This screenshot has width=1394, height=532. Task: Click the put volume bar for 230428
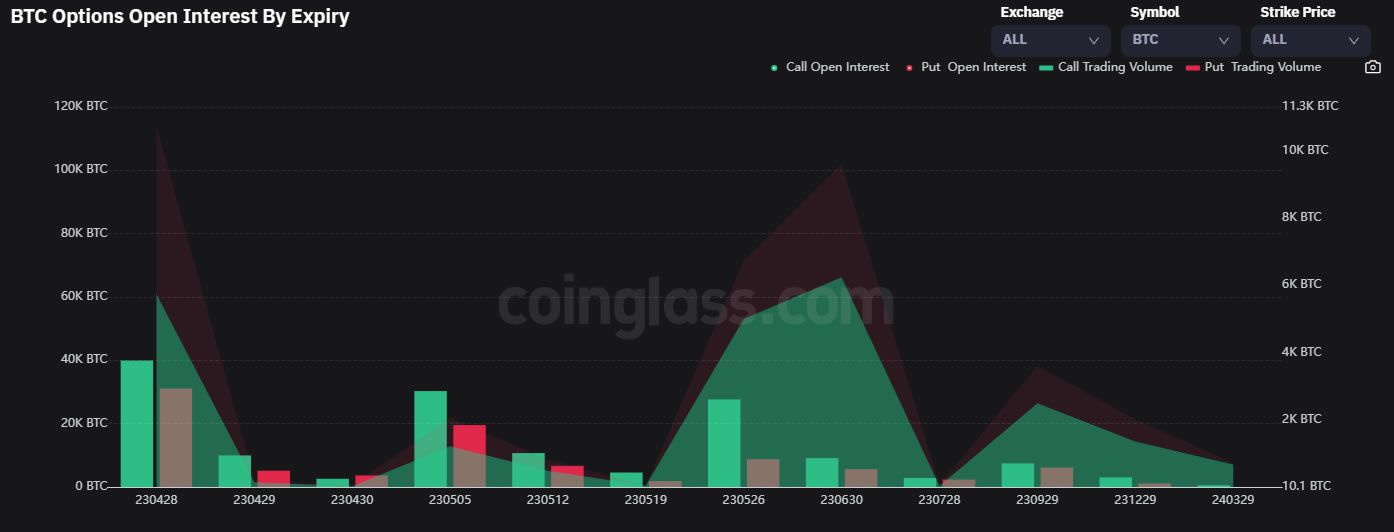176,437
